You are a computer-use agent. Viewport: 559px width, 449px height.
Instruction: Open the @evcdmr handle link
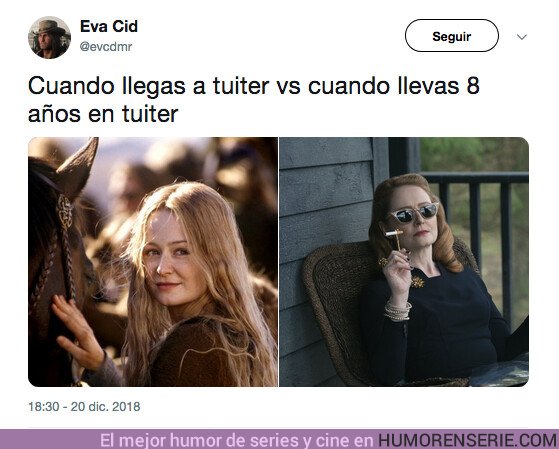(x=106, y=47)
